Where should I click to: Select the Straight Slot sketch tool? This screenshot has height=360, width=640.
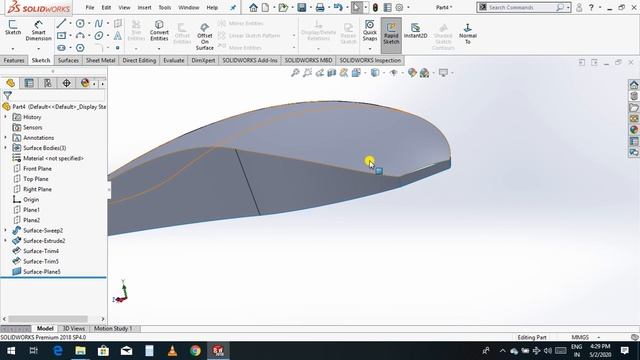point(61,48)
